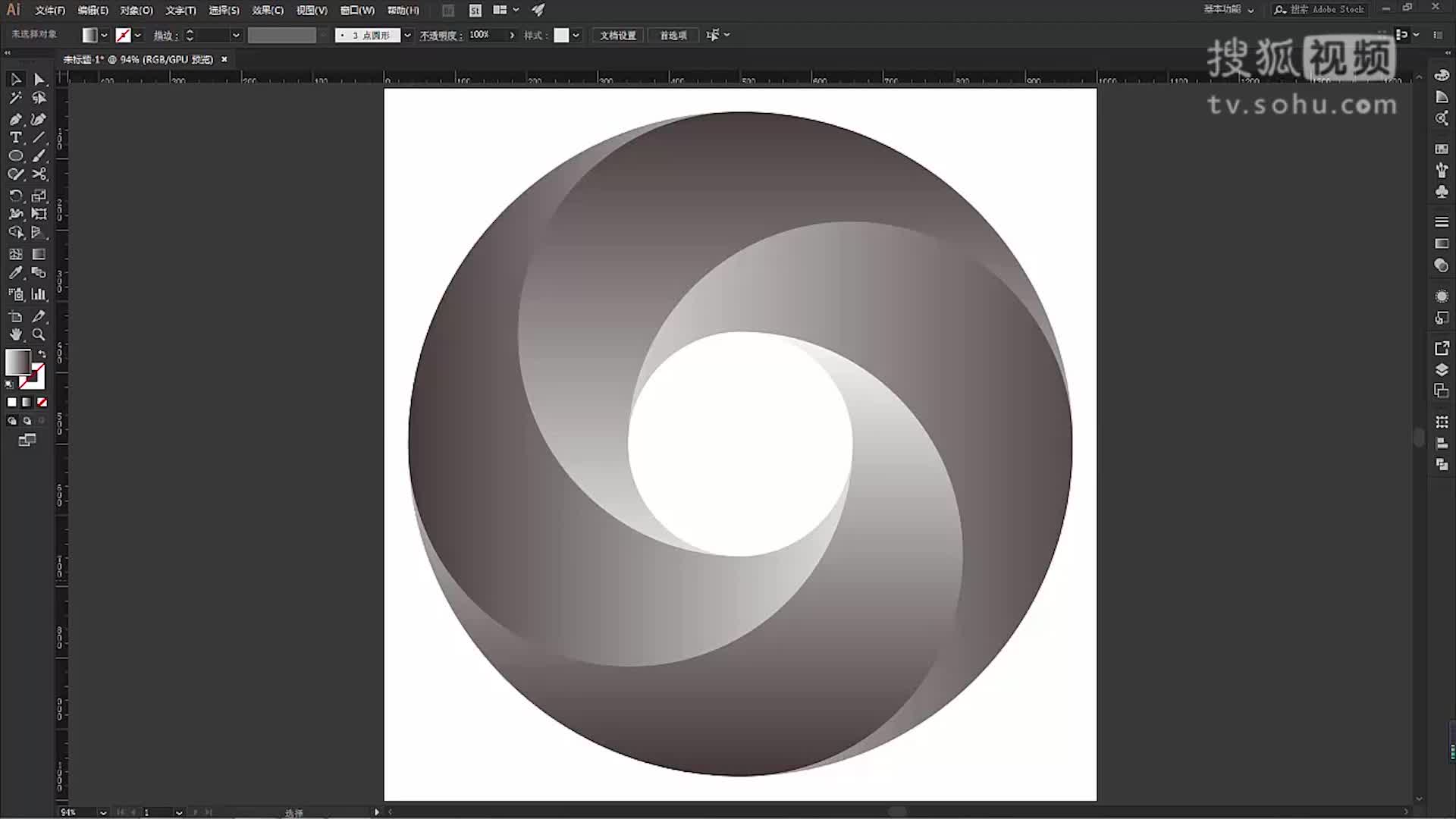Select the Blend tool
The height and width of the screenshot is (819, 1456).
[39, 272]
